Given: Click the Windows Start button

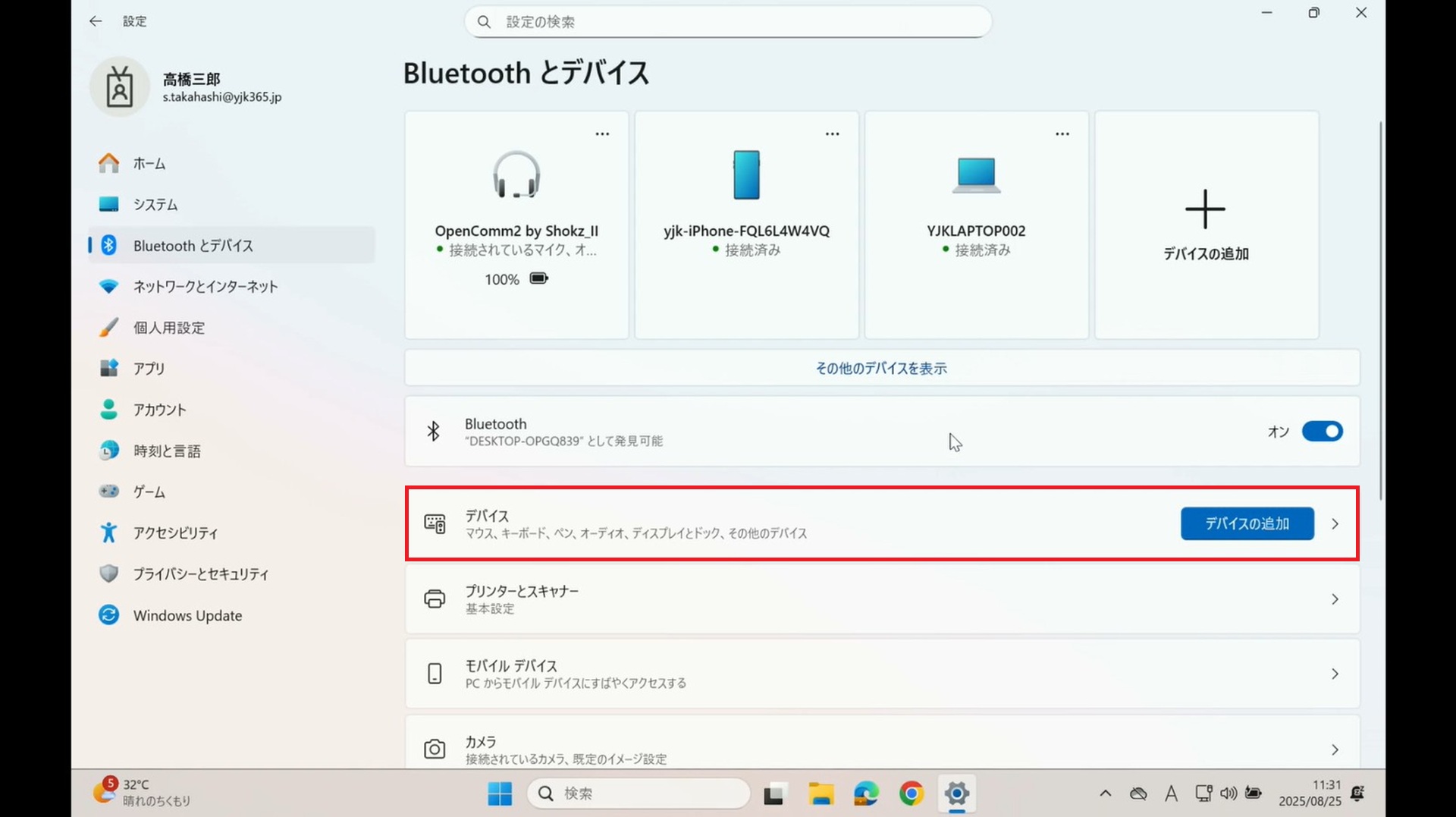Looking at the screenshot, I should pyautogui.click(x=500, y=793).
